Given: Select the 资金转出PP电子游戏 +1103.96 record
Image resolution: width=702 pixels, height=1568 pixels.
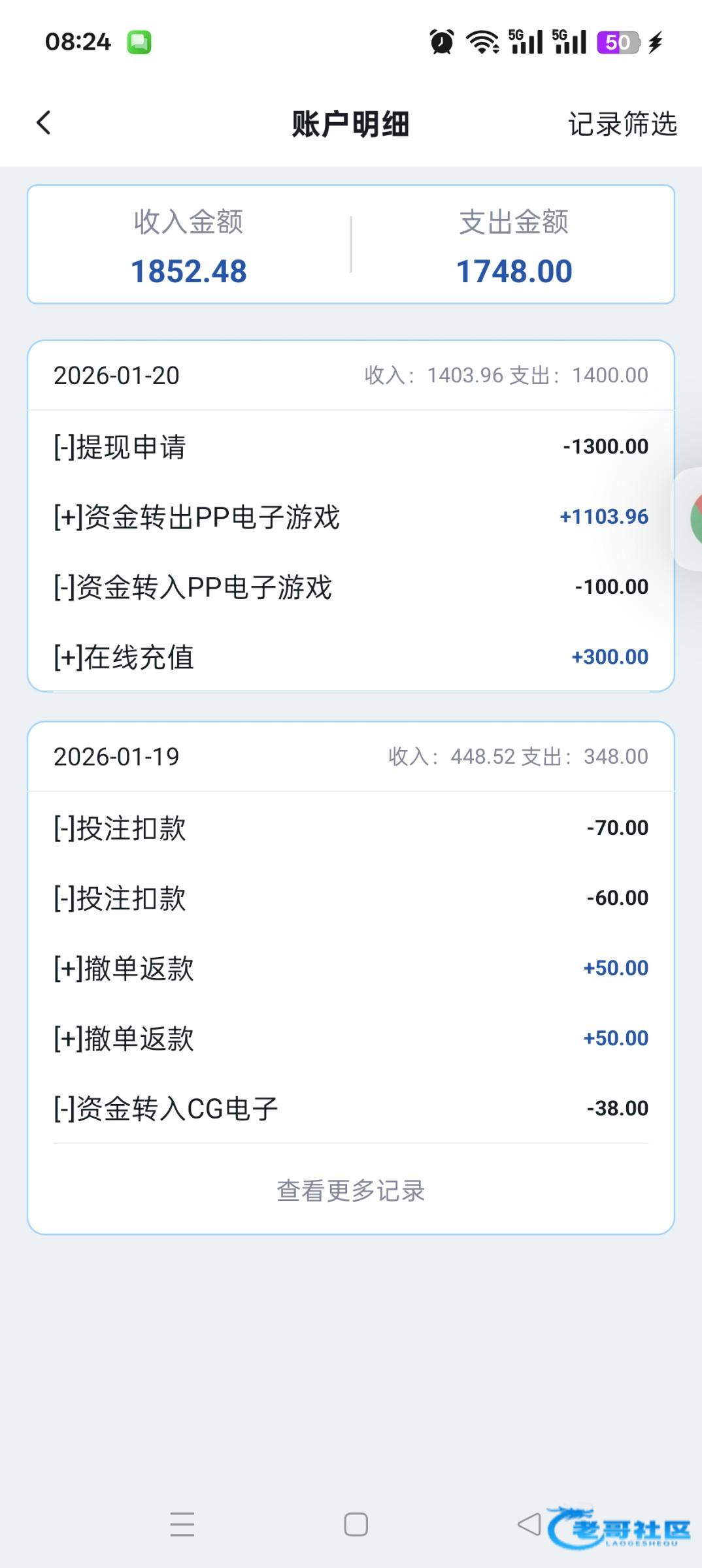Looking at the screenshot, I should click(x=351, y=517).
